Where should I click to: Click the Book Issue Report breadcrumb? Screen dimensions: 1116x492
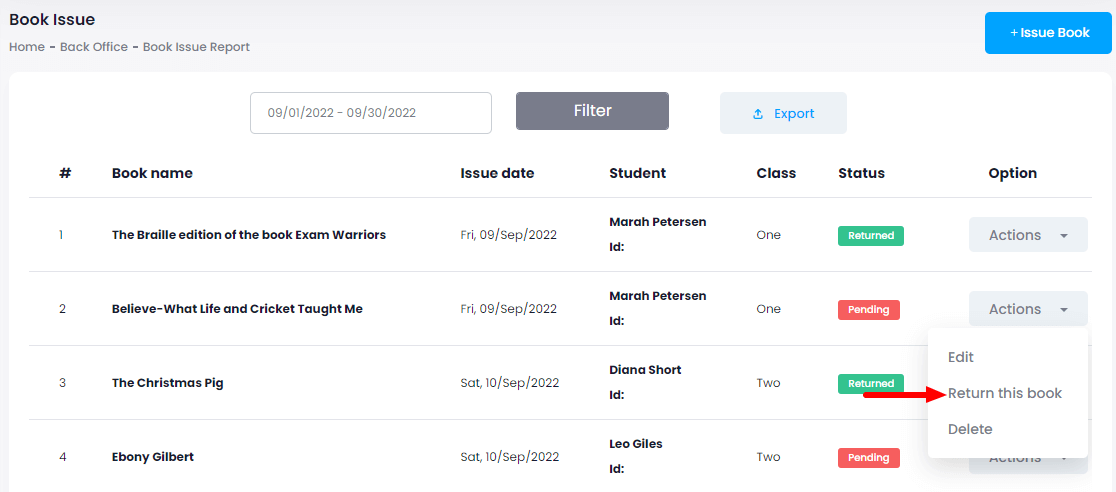click(x=196, y=47)
